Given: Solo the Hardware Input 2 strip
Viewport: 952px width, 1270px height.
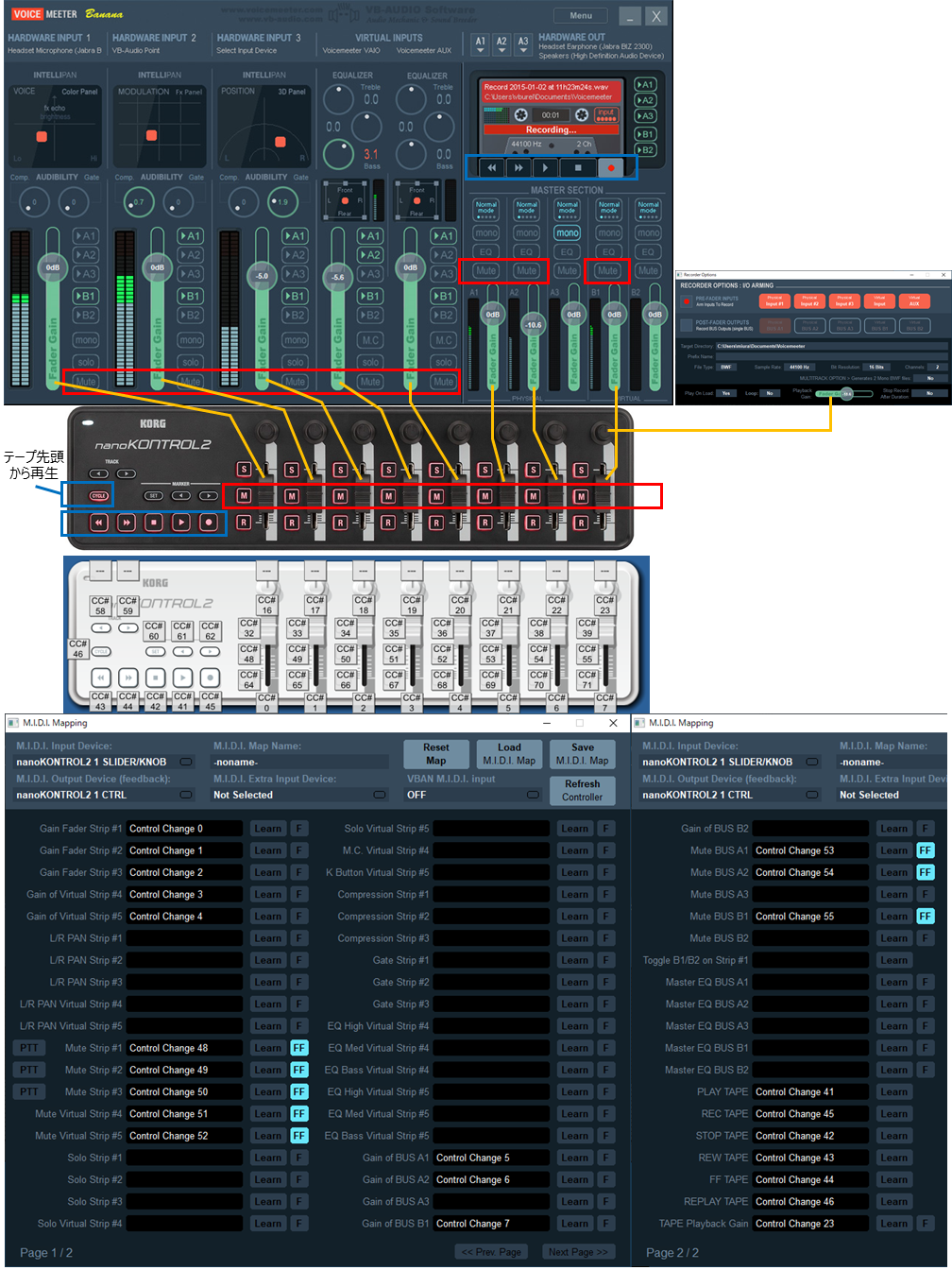Looking at the screenshot, I should (190, 362).
